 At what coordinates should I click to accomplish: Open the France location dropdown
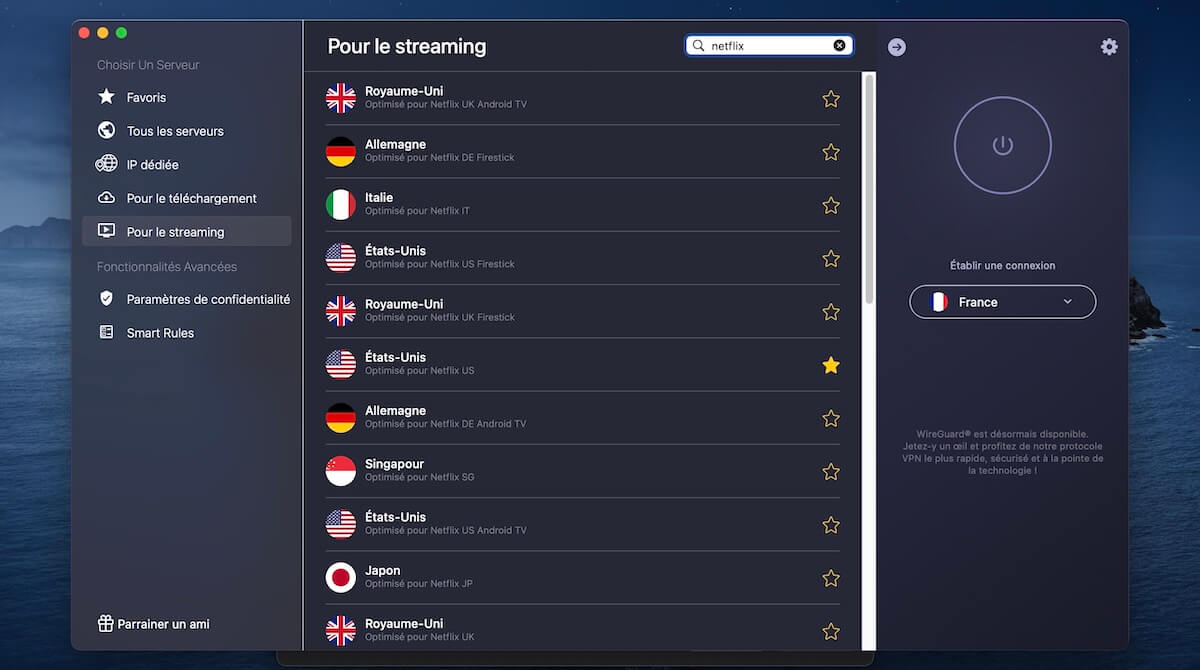(x=1002, y=302)
